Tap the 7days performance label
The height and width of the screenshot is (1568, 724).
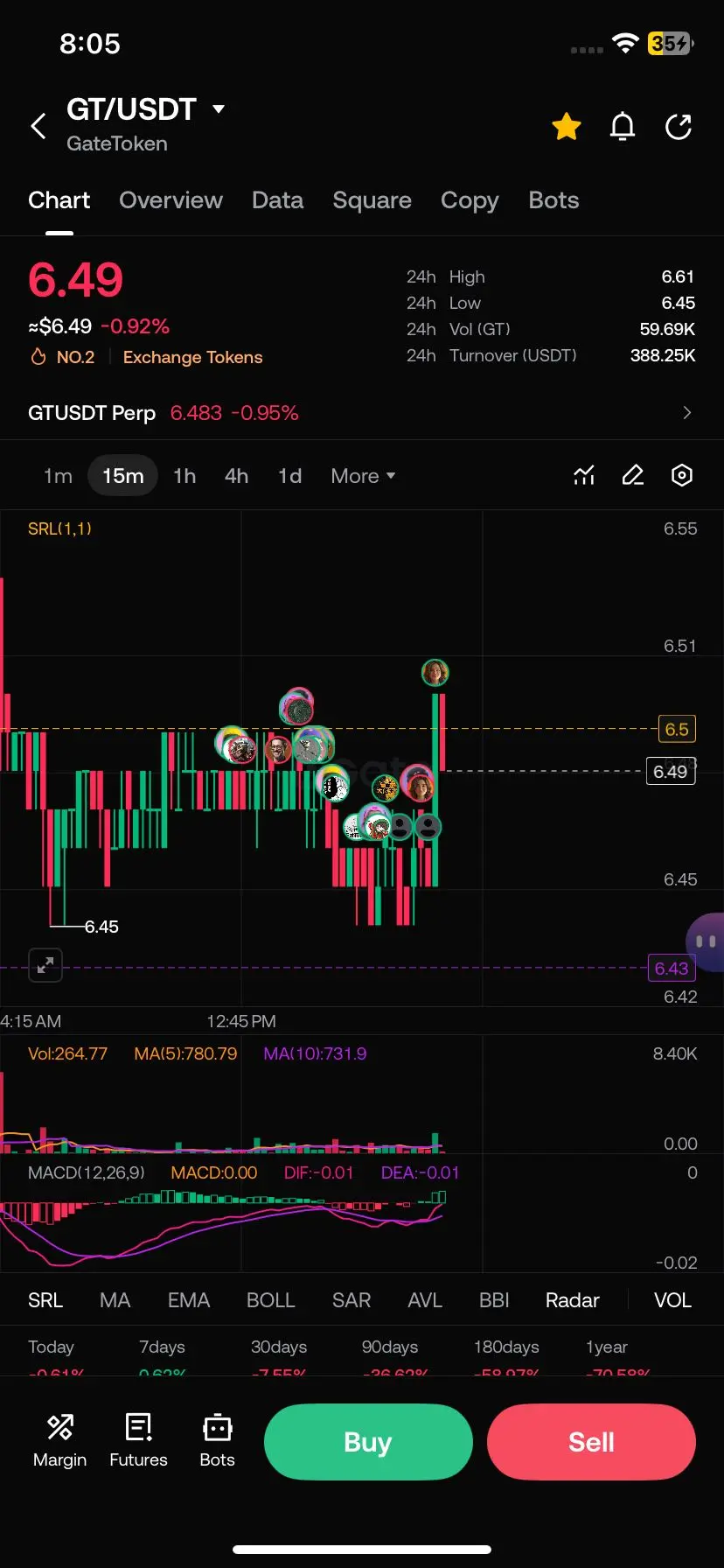pos(162,1347)
